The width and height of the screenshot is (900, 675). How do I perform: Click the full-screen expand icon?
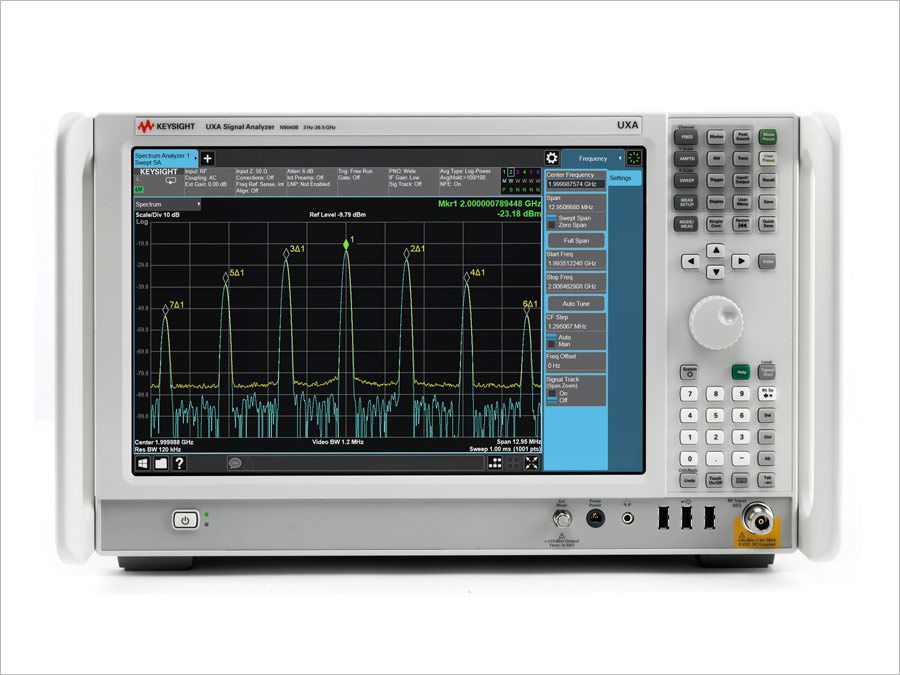coord(529,461)
